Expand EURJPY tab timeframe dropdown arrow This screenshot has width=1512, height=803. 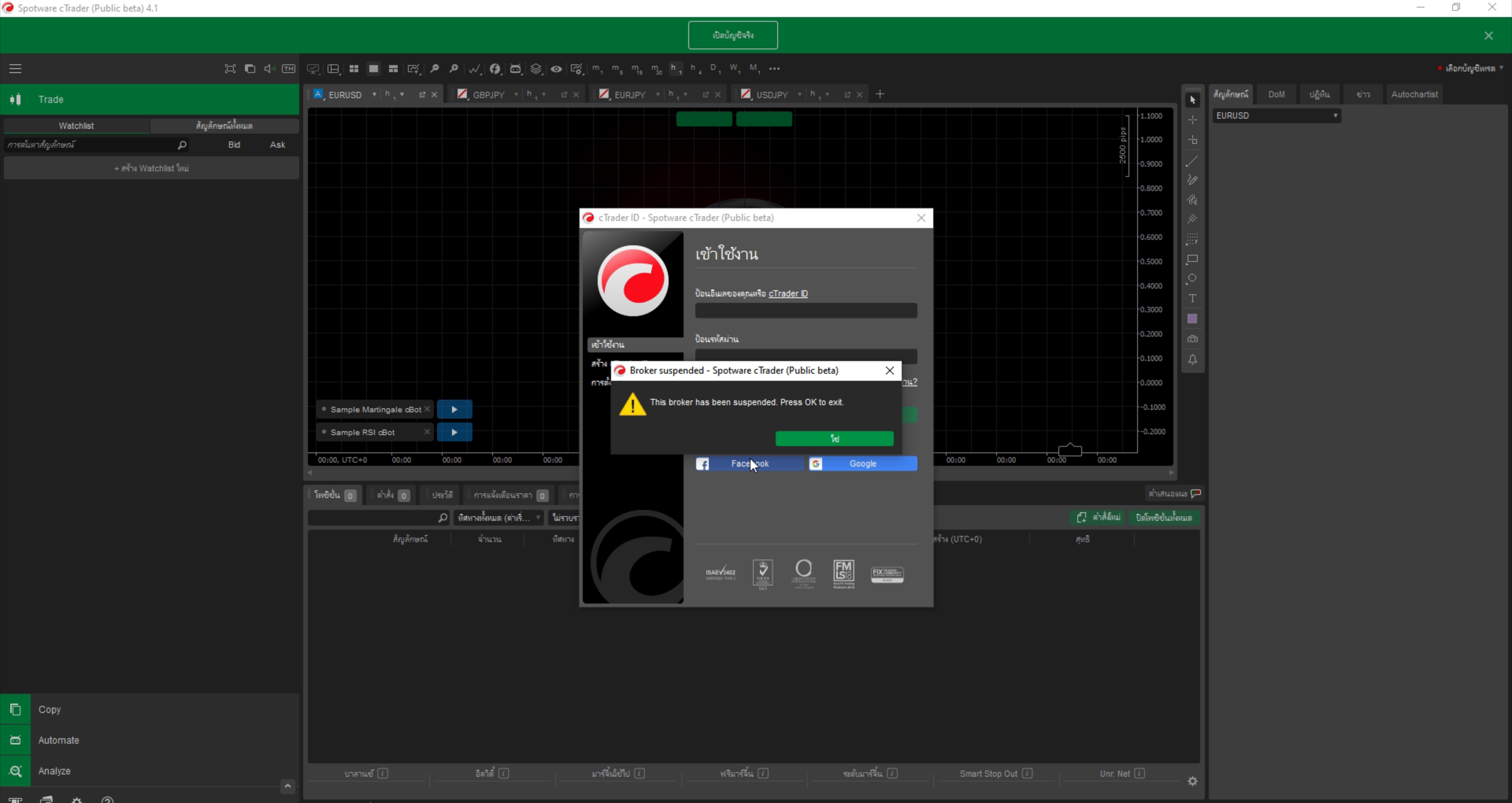point(686,94)
